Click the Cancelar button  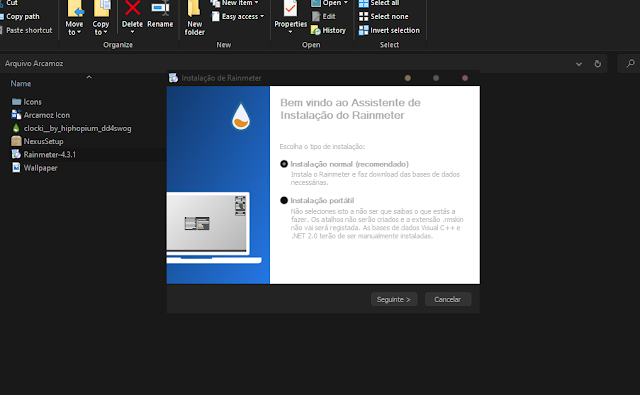pos(448,299)
